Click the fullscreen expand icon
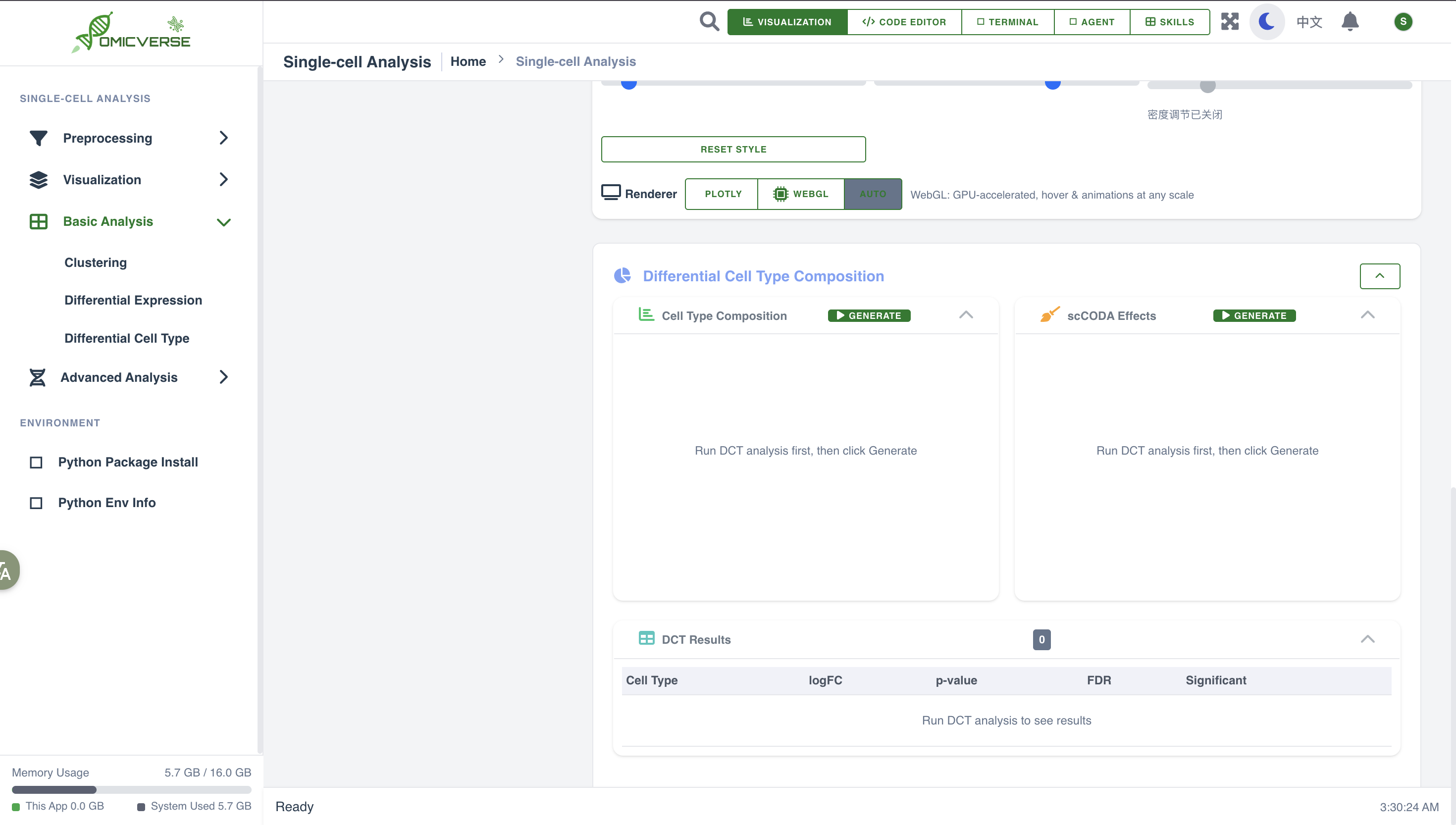The width and height of the screenshot is (1456, 825). pyautogui.click(x=1229, y=21)
